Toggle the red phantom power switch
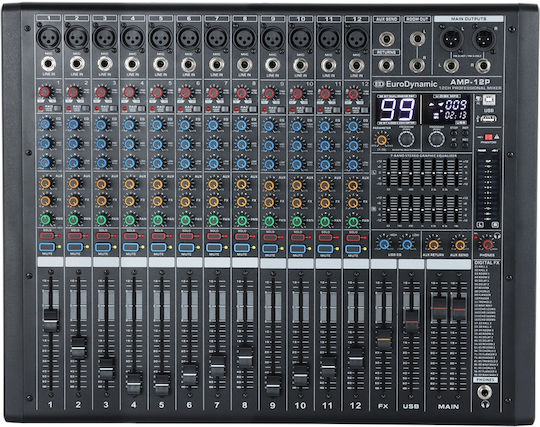 (x=488, y=137)
